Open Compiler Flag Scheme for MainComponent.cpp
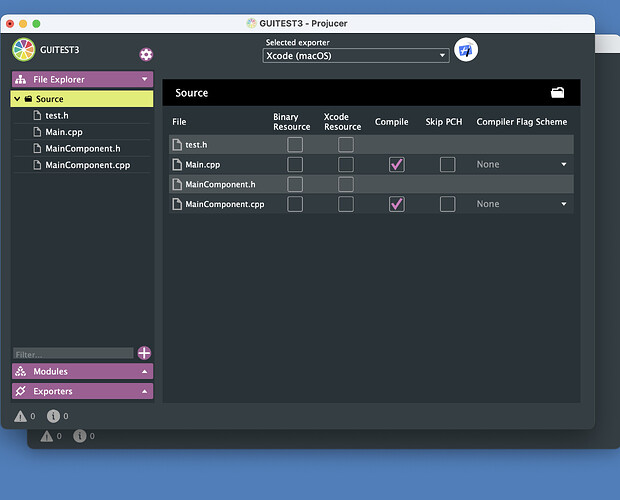The width and height of the screenshot is (620, 500). tap(522, 204)
